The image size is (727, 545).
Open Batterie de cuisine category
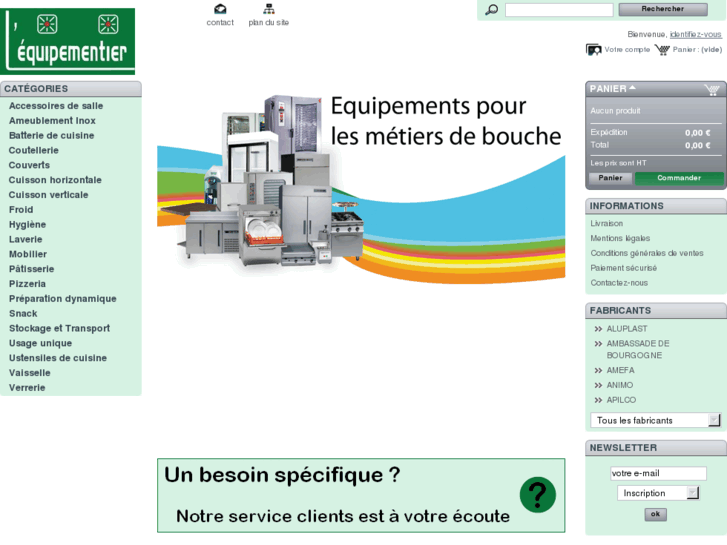(51, 135)
